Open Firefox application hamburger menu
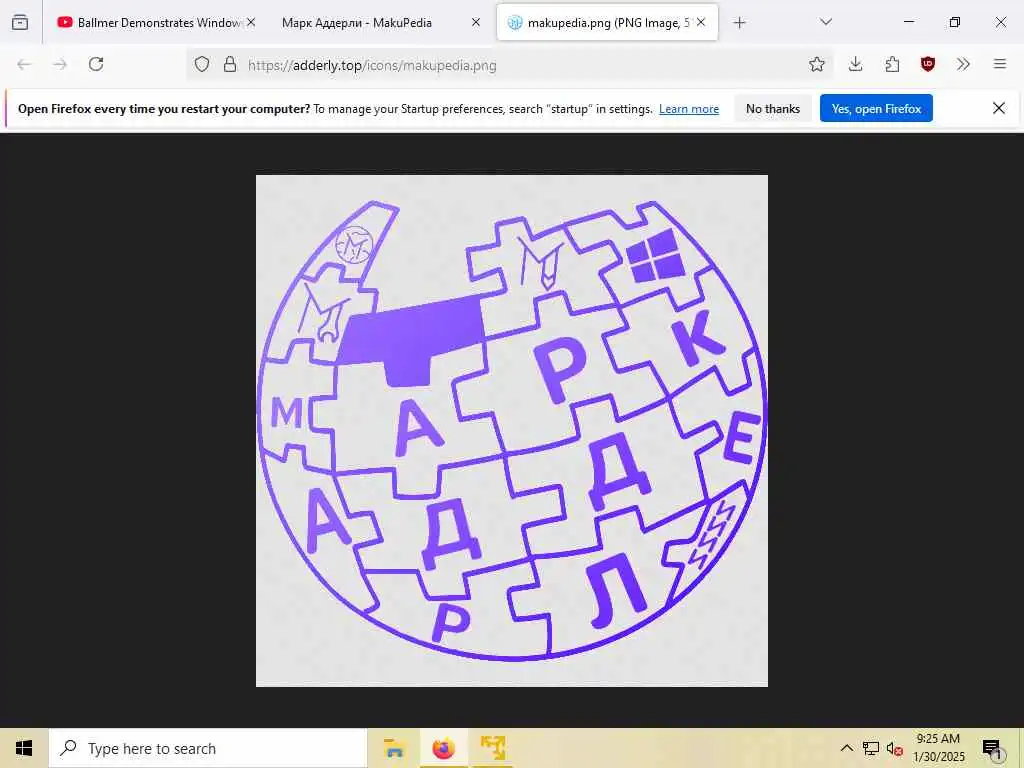Screen dimensions: 1024x768 (1000, 64)
